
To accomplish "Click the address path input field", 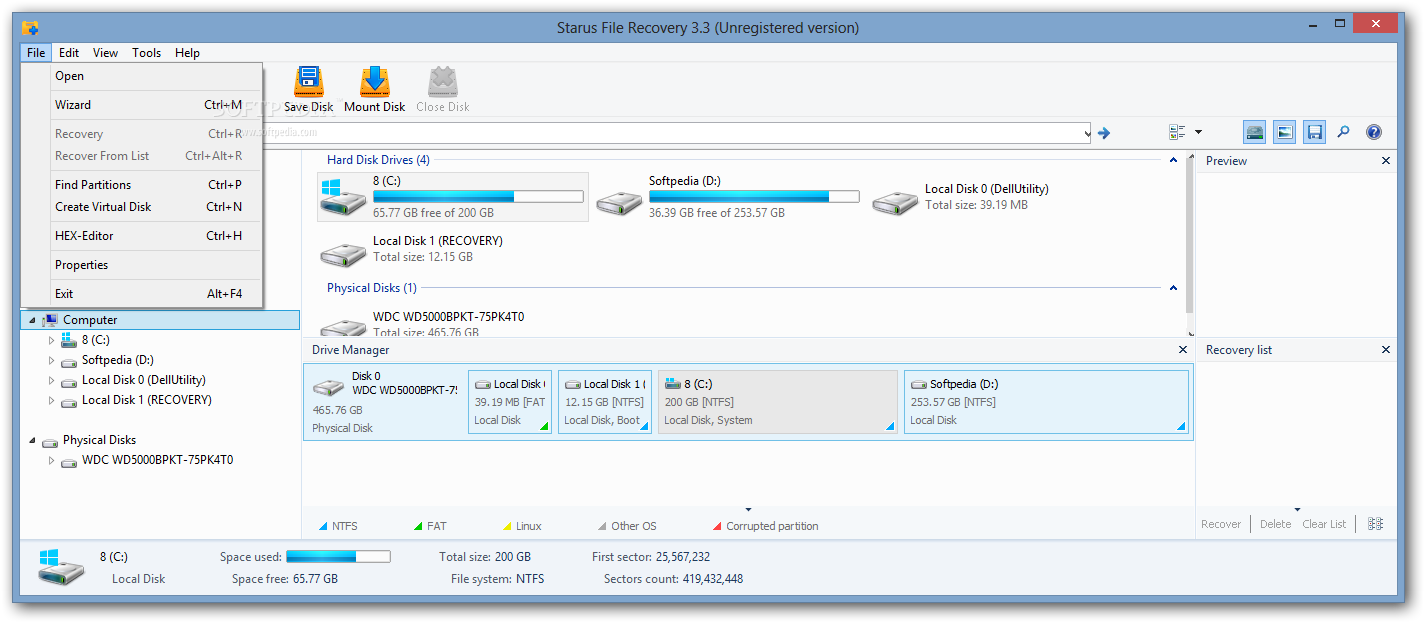I will [x=672, y=133].
